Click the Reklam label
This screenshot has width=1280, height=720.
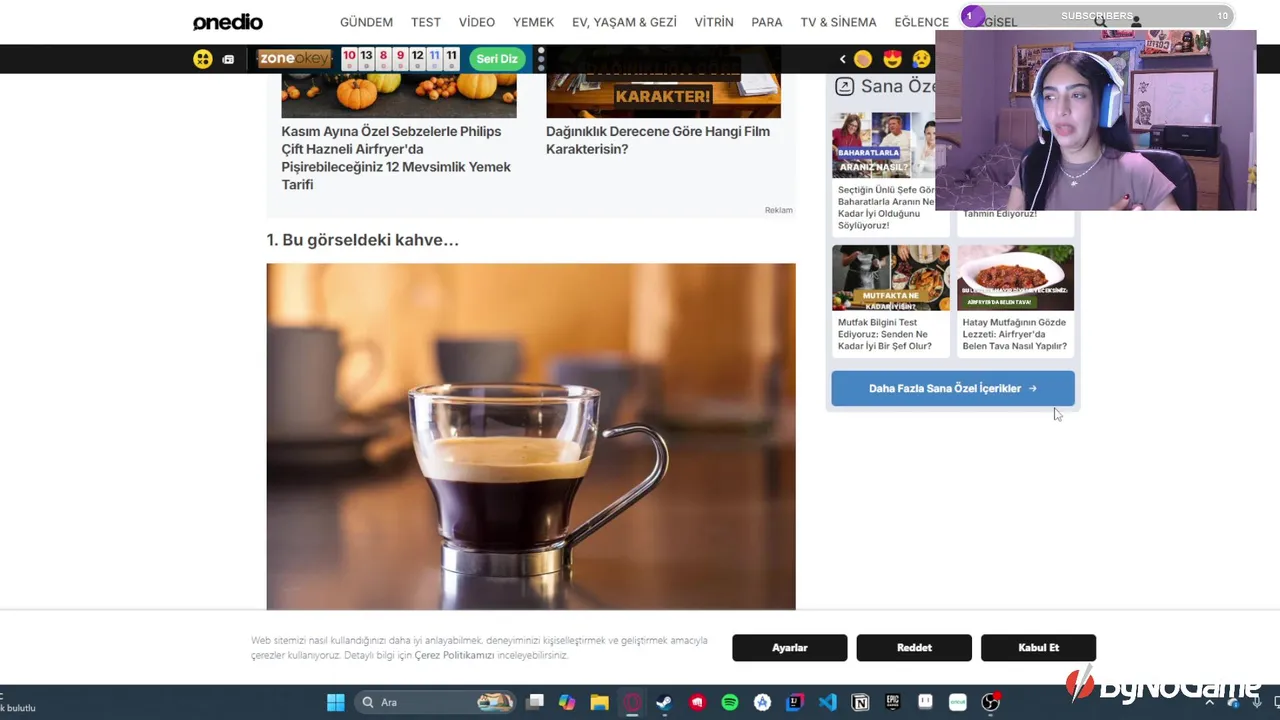click(778, 210)
